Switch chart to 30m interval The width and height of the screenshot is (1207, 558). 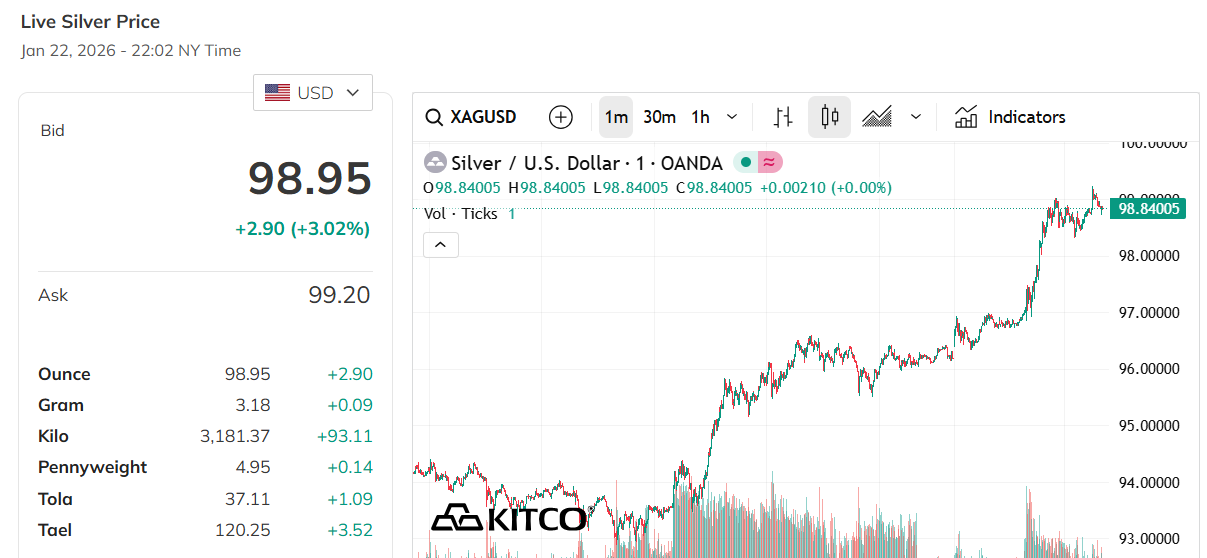pyautogui.click(x=659, y=117)
